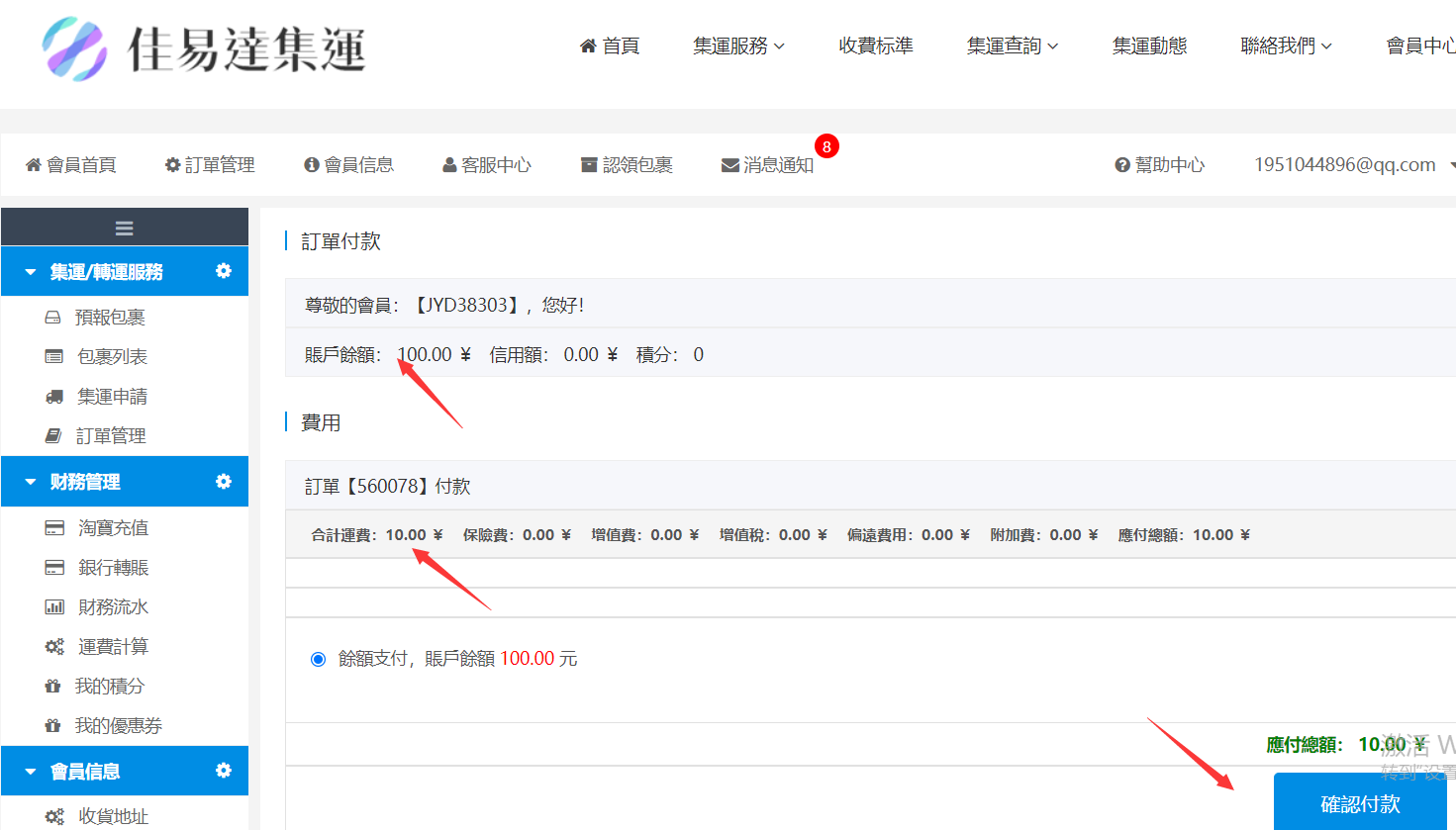This screenshot has height=830, width=1456.
Task: Open the 運費計算 sidebar link
Action: click(113, 647)
